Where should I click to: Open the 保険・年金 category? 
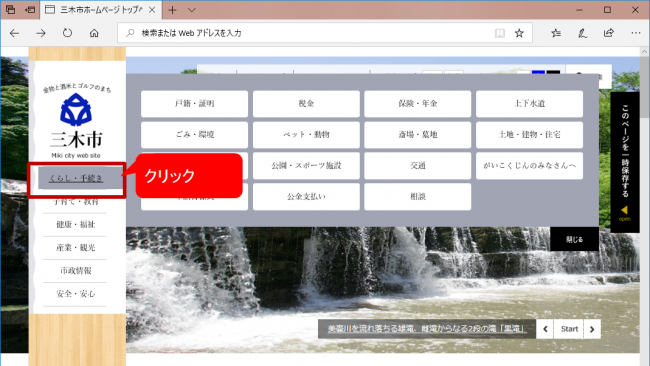[418, 104]
